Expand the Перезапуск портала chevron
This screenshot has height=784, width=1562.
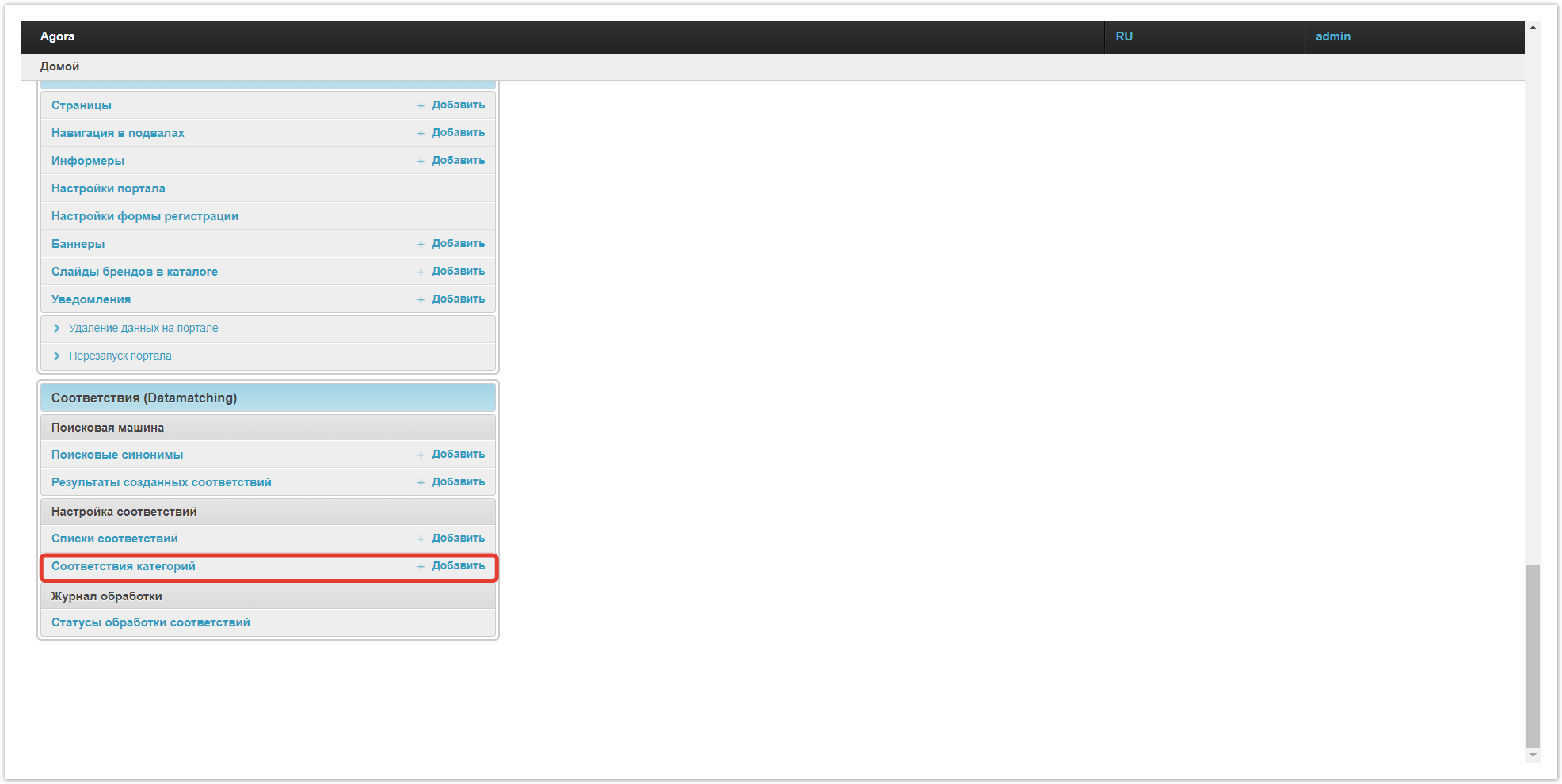(x=56, y=356)
